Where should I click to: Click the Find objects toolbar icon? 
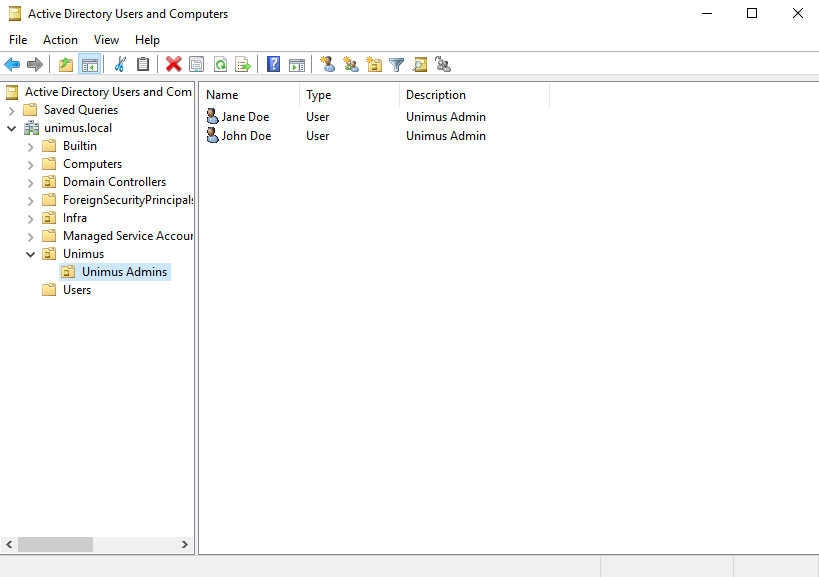[x=420, y=64]
